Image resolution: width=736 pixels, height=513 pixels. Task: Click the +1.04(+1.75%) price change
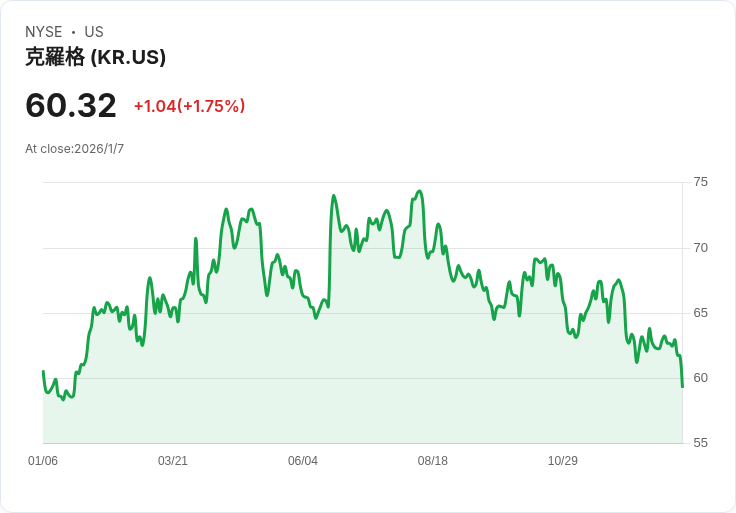coord(189,106)
